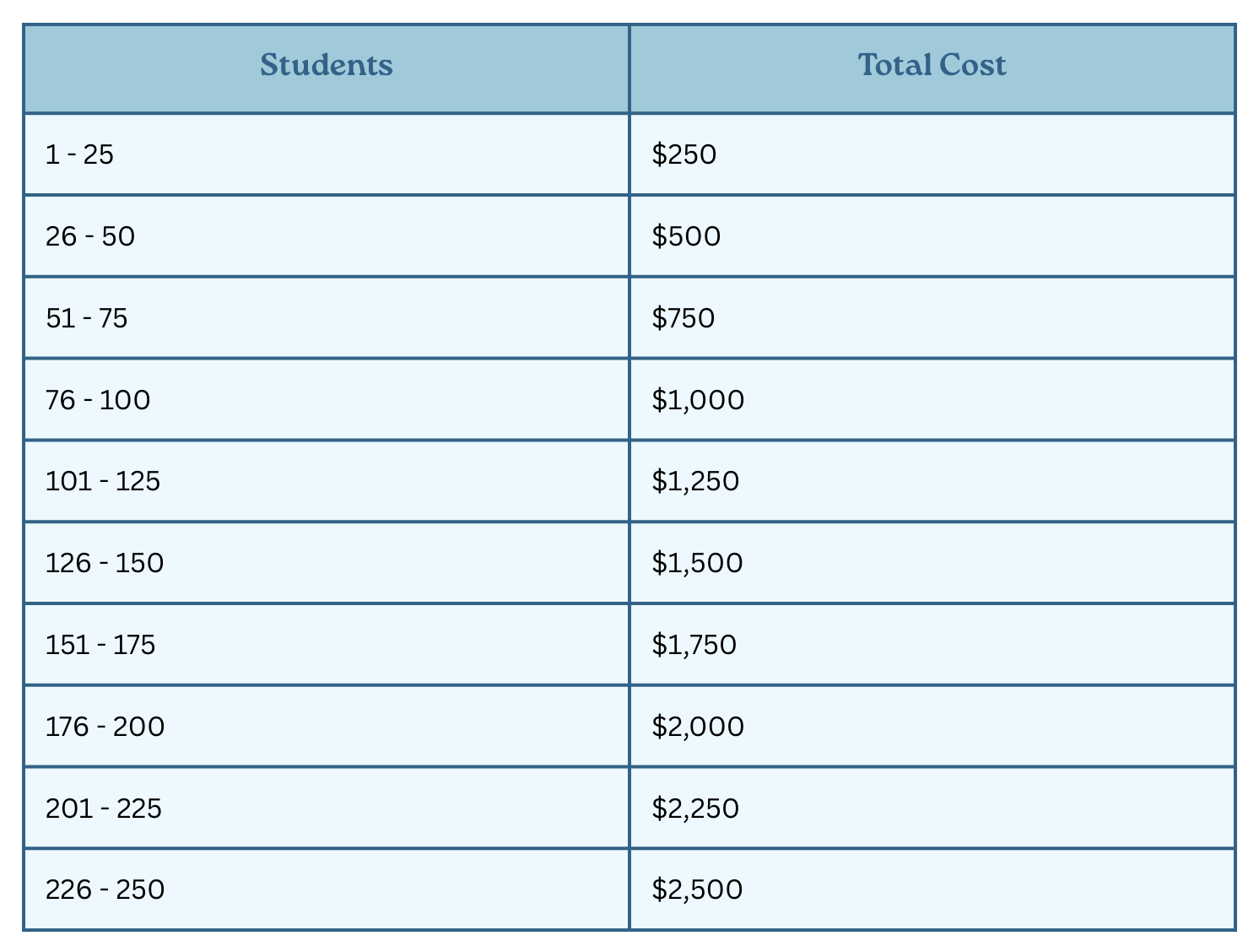This screenshot has height=952, width=1259.
Task: Click the $2,500 cost value
Action: pyautogui.click(x=697, y=890)
